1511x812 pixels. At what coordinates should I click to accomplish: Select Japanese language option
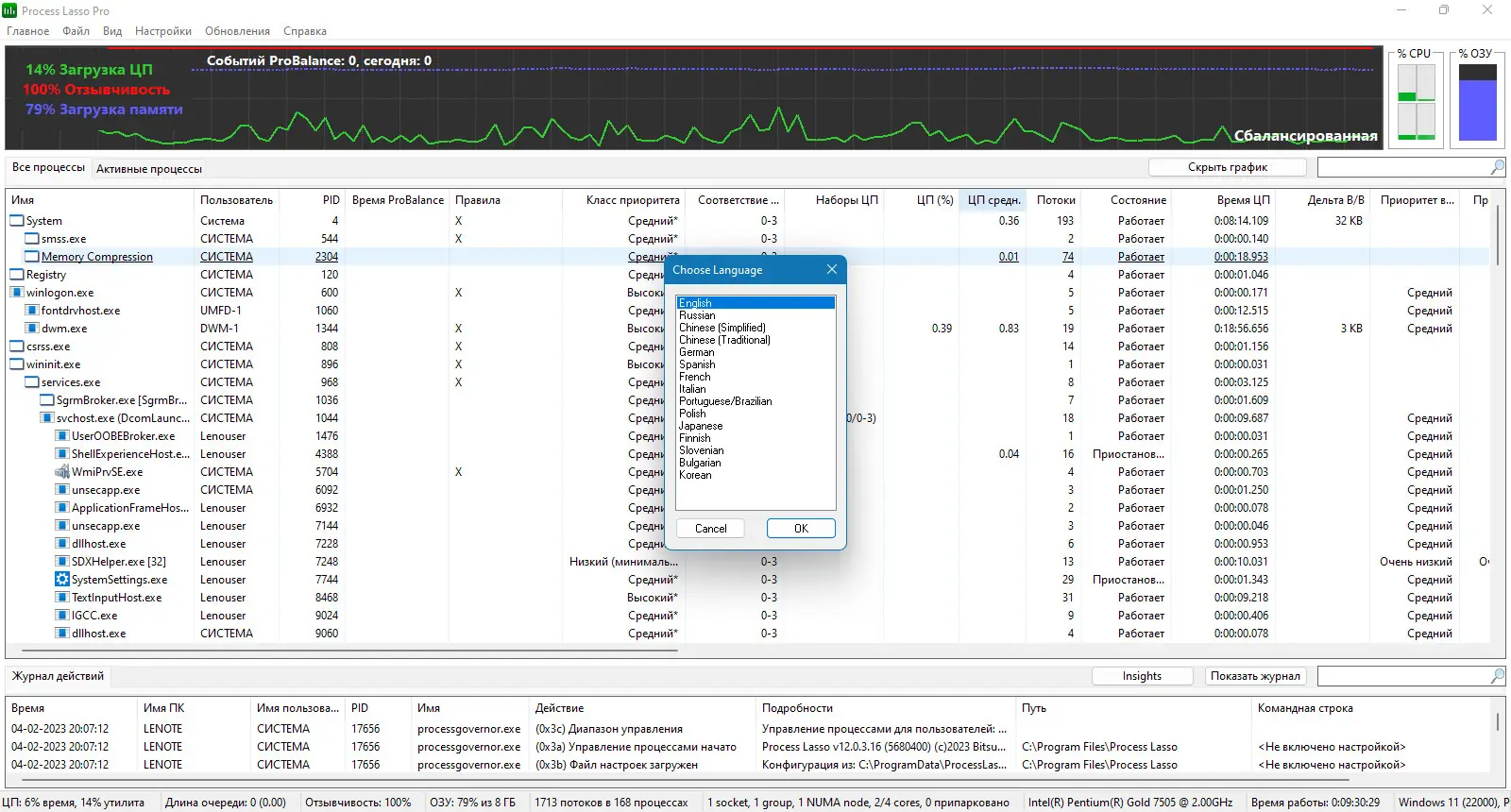701,426
